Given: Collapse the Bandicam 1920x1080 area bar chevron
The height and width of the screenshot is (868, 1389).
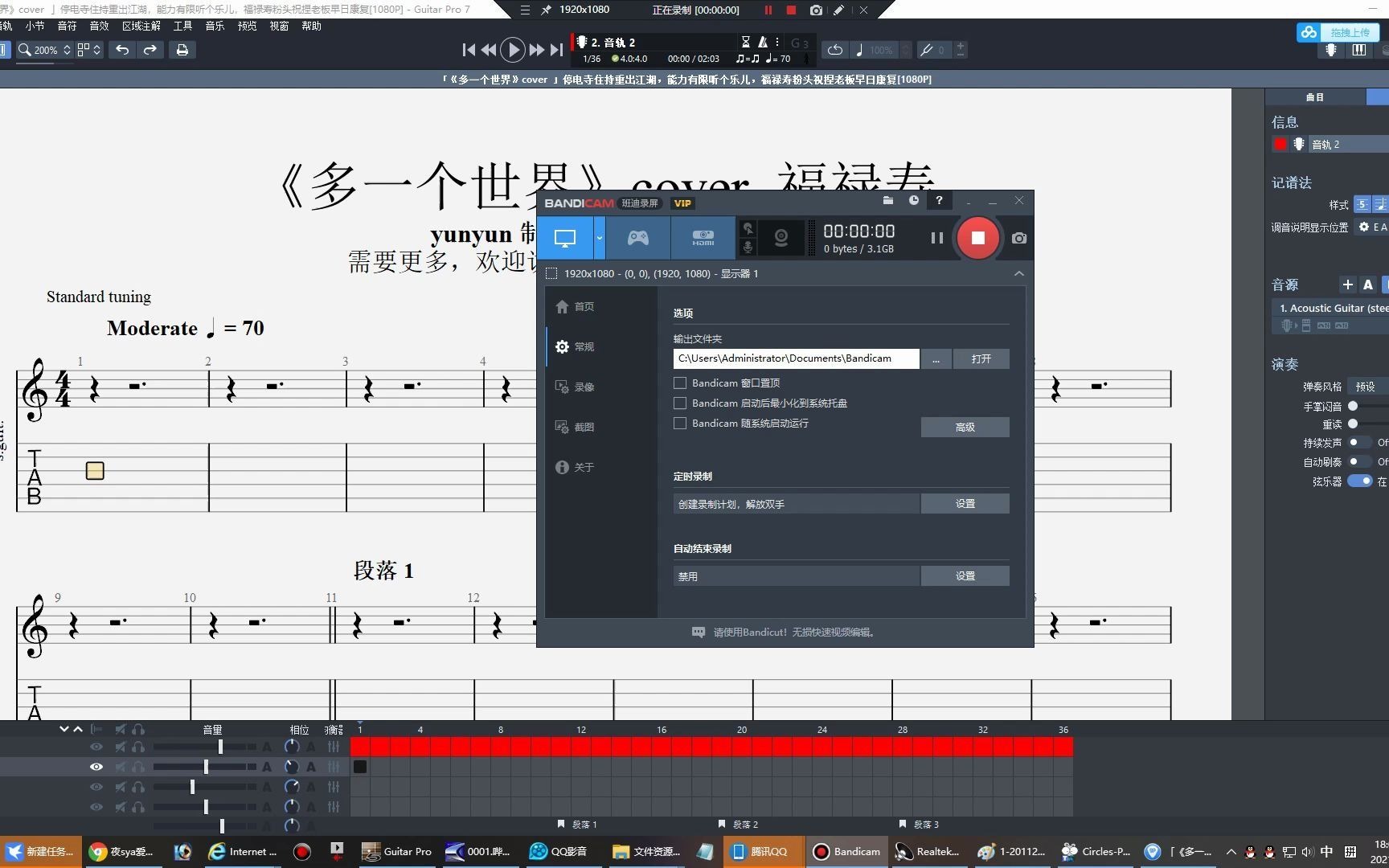Looking at the screenshot, I should [x=1019, y=274].
